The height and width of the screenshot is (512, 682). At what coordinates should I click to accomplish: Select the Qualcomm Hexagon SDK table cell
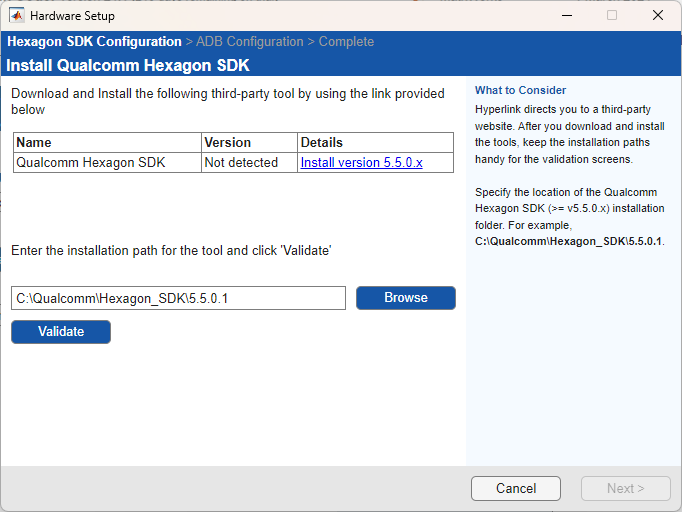(91, 162)
